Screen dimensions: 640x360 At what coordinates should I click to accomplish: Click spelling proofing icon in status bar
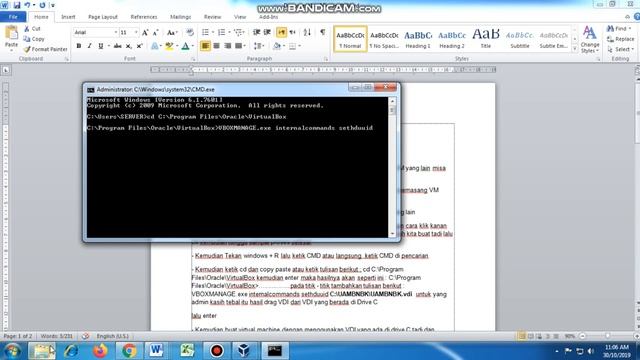click(x=85, y=336)
